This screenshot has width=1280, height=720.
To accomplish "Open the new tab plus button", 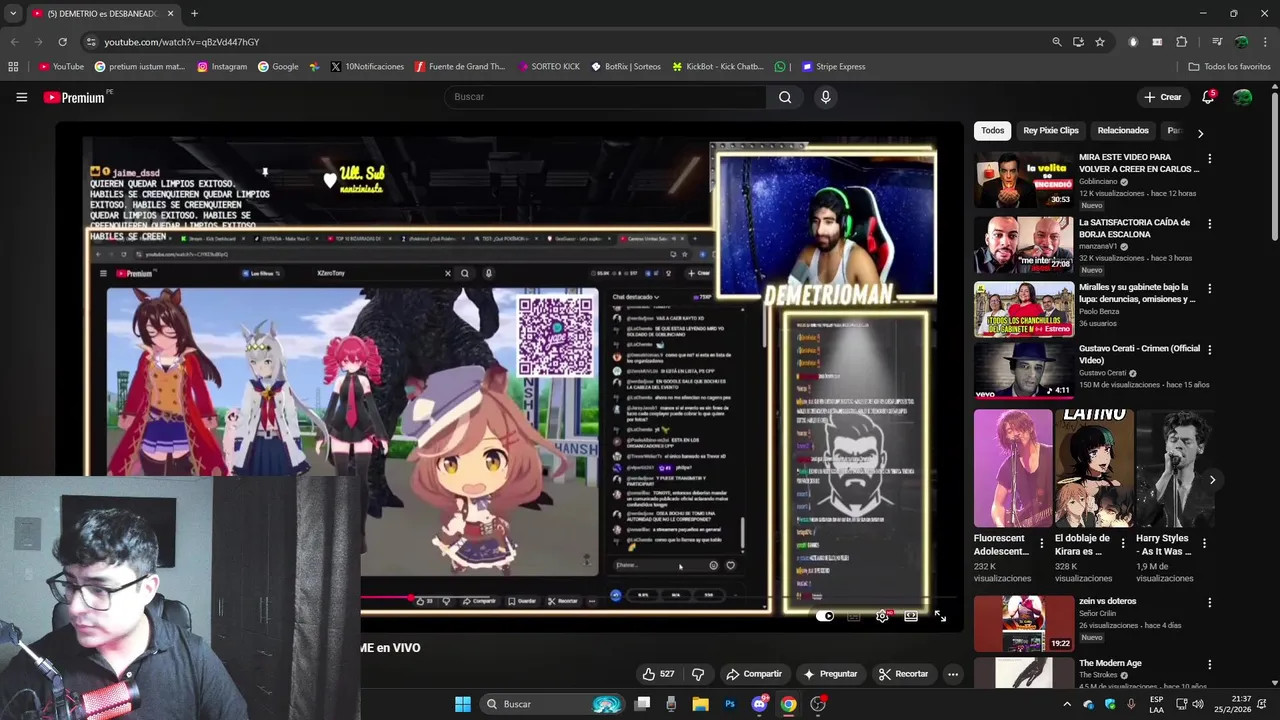I will pyautogui.click(x=194, y=14).
